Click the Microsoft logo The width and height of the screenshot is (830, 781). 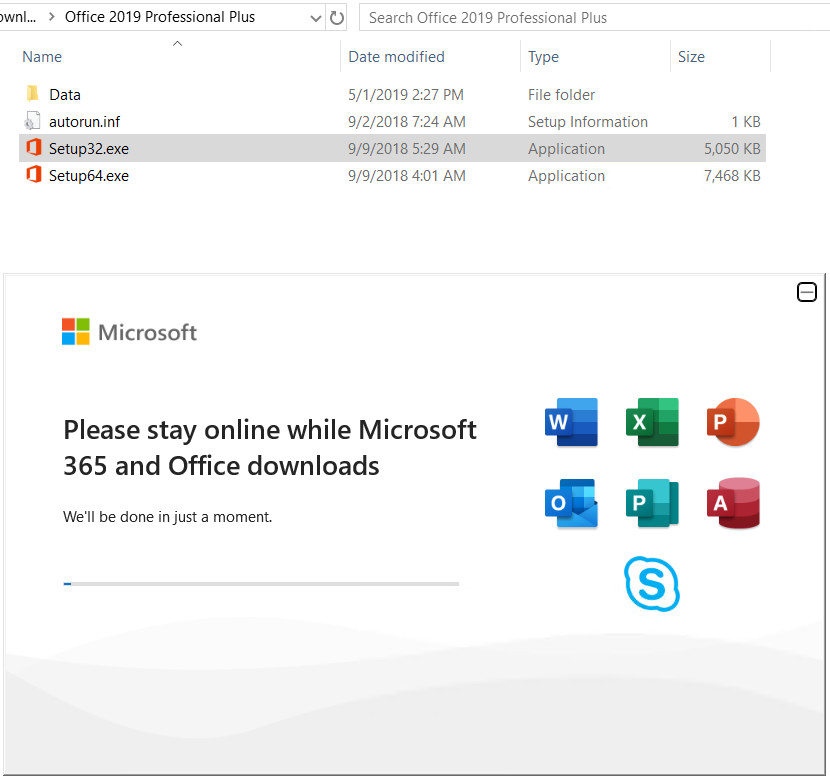[129, 332]
